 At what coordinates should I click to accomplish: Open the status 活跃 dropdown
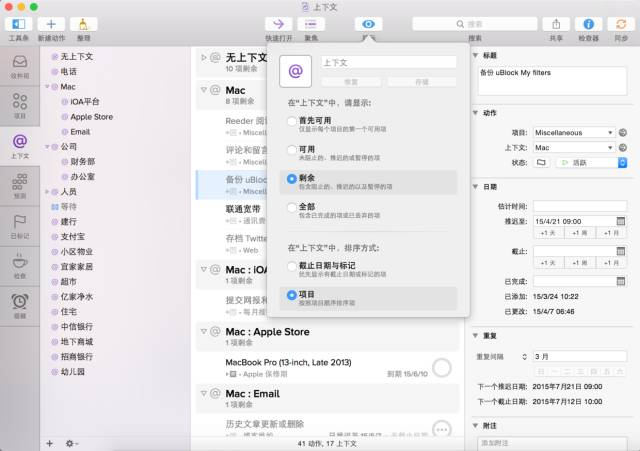coord(591,162)
